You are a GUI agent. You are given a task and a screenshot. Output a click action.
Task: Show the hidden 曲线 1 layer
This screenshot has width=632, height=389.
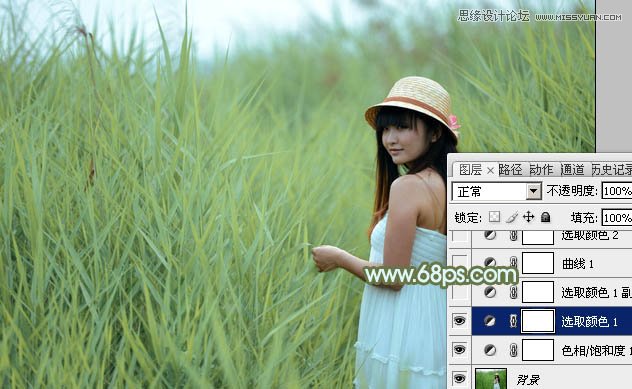[459, 263]
